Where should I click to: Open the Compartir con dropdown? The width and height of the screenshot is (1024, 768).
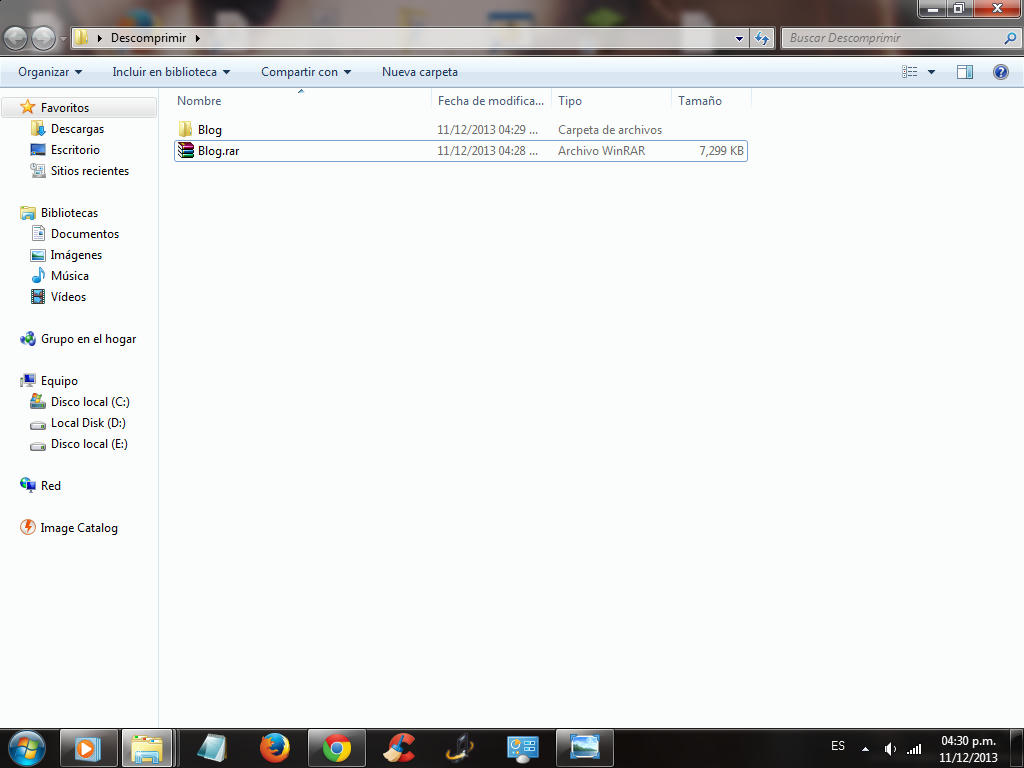tap(306, 72)
